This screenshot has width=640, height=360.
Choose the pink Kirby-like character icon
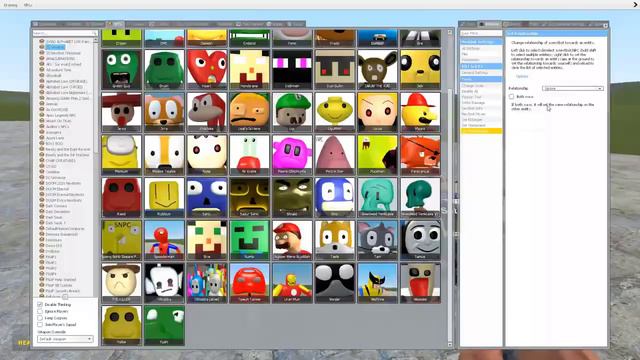(292, 155)
